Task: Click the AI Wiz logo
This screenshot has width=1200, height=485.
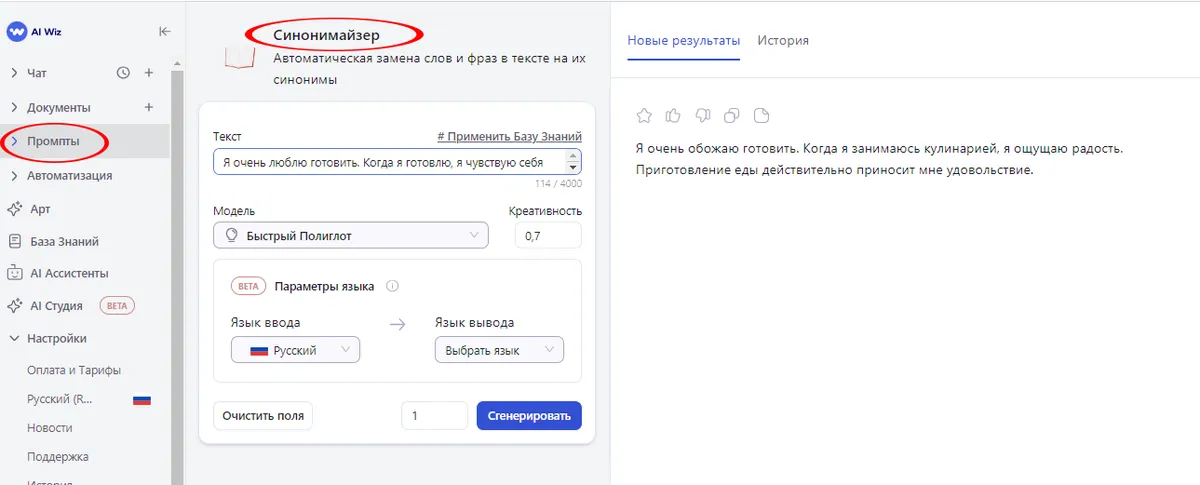Action: point(35,31)
